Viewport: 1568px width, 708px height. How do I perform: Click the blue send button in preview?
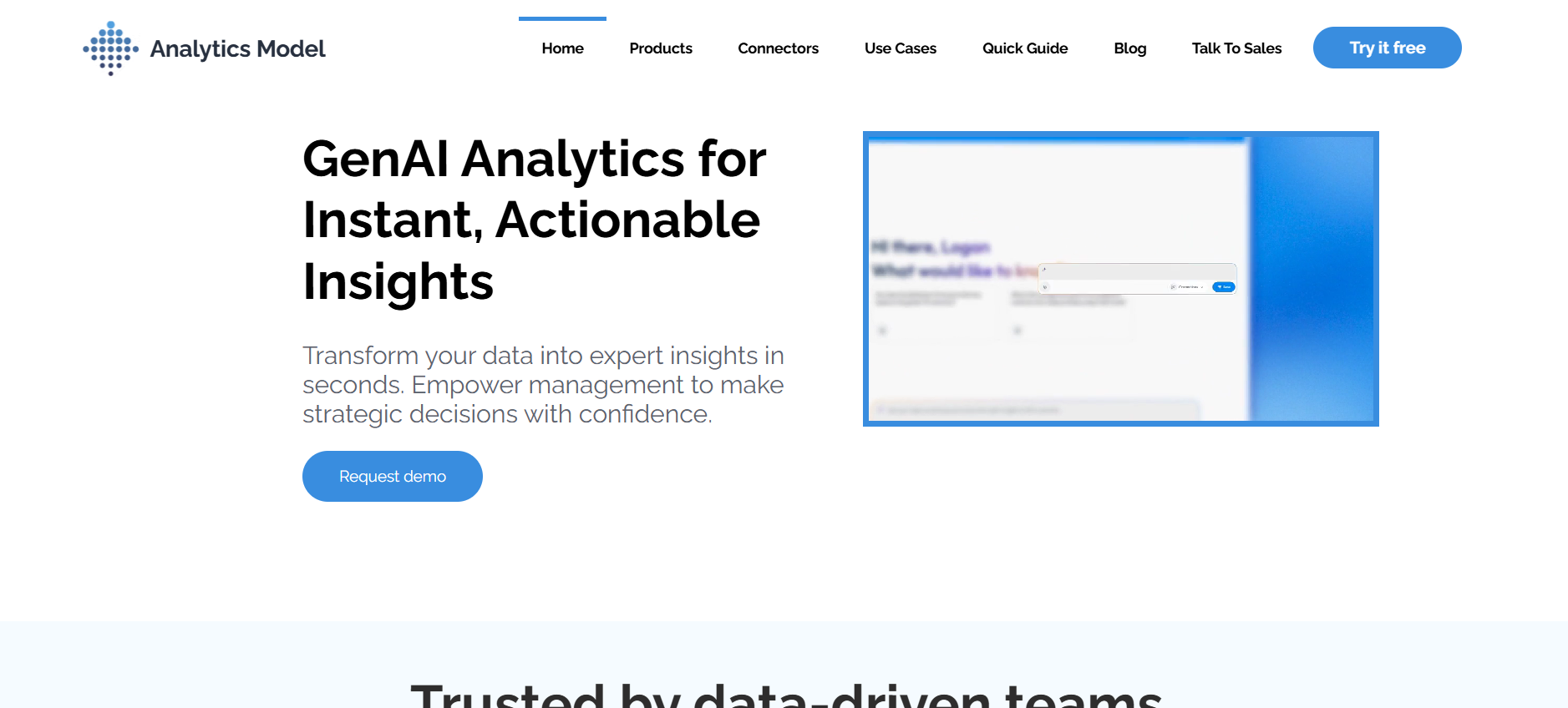[x=1224, y=287]
